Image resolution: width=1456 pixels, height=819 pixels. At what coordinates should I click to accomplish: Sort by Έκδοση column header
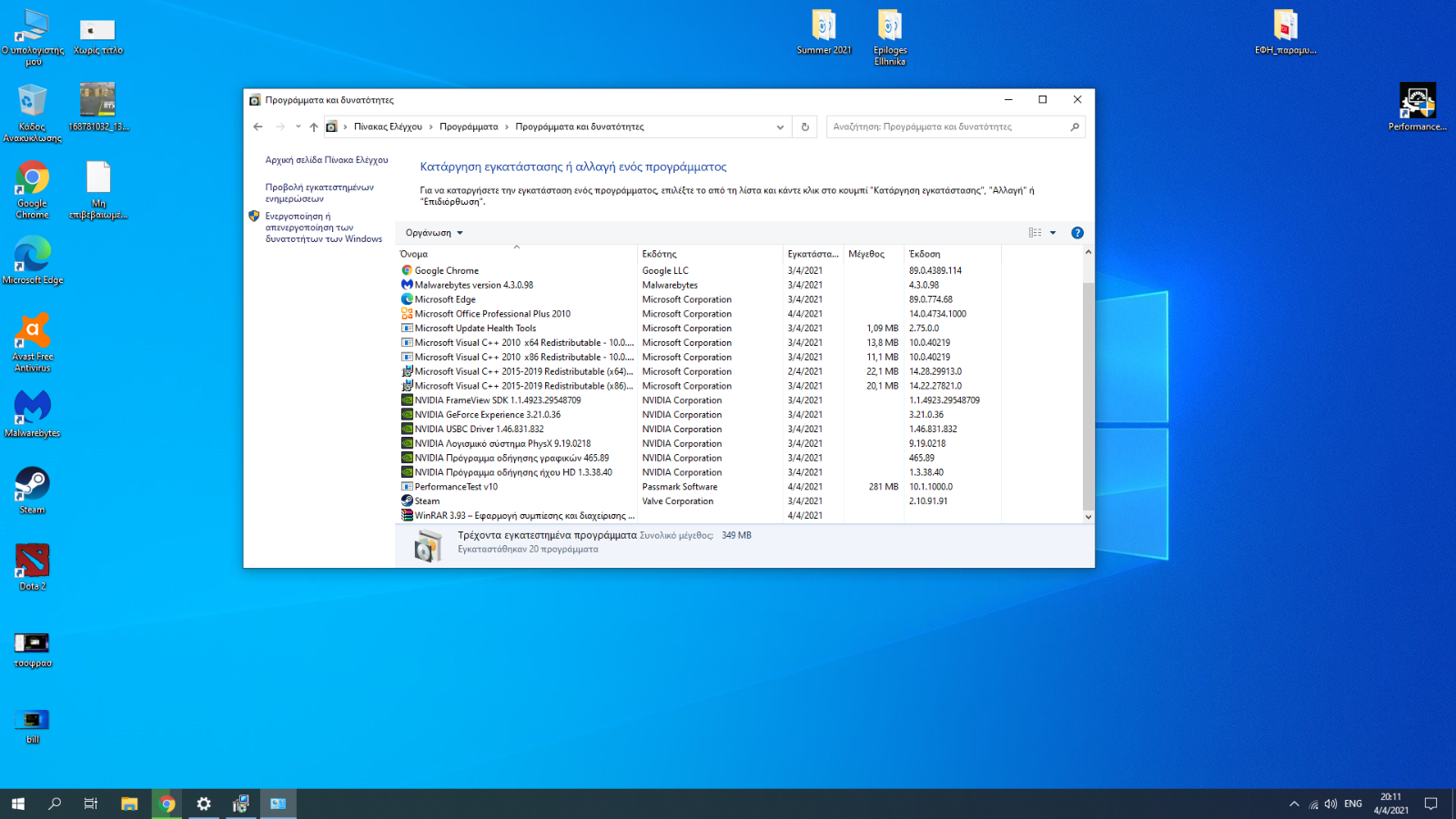click(x=952, y=254)
